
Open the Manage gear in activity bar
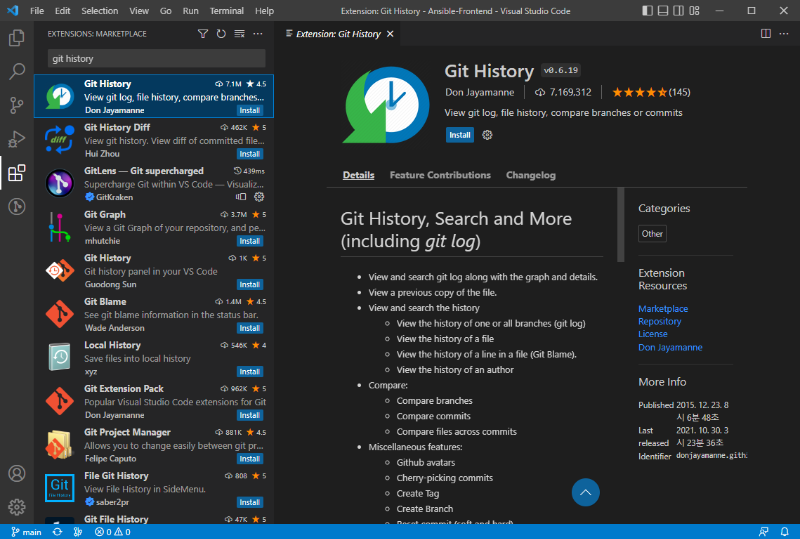(x=16, y=507)
